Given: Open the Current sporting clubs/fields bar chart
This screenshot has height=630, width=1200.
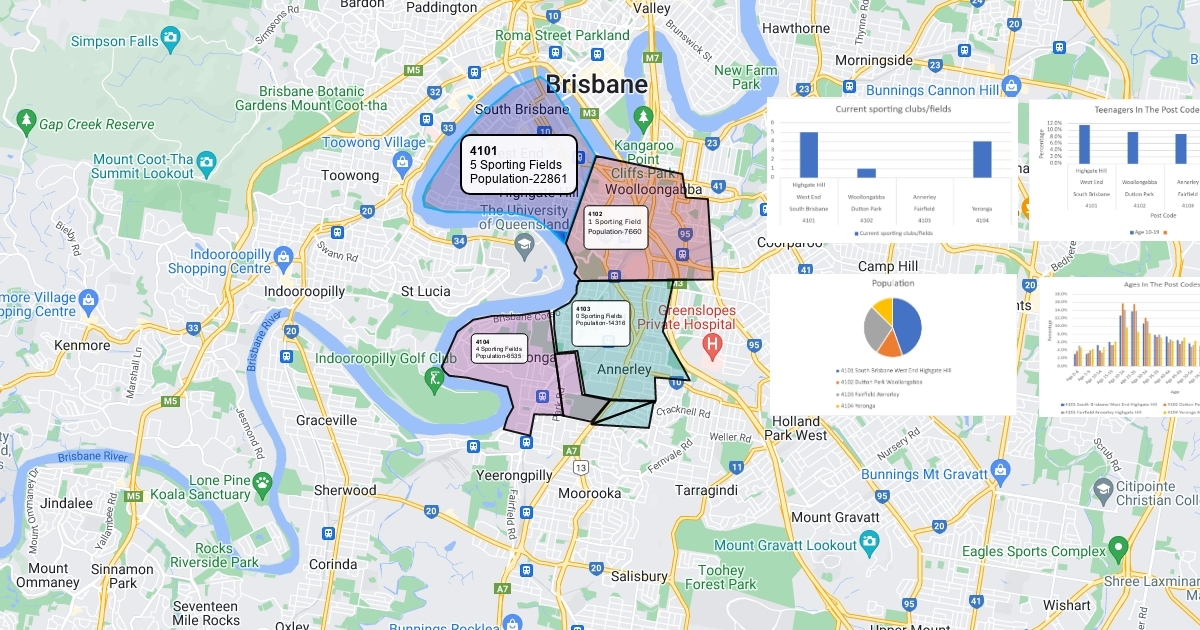Looking at the screenshot, I should [892, 168].
